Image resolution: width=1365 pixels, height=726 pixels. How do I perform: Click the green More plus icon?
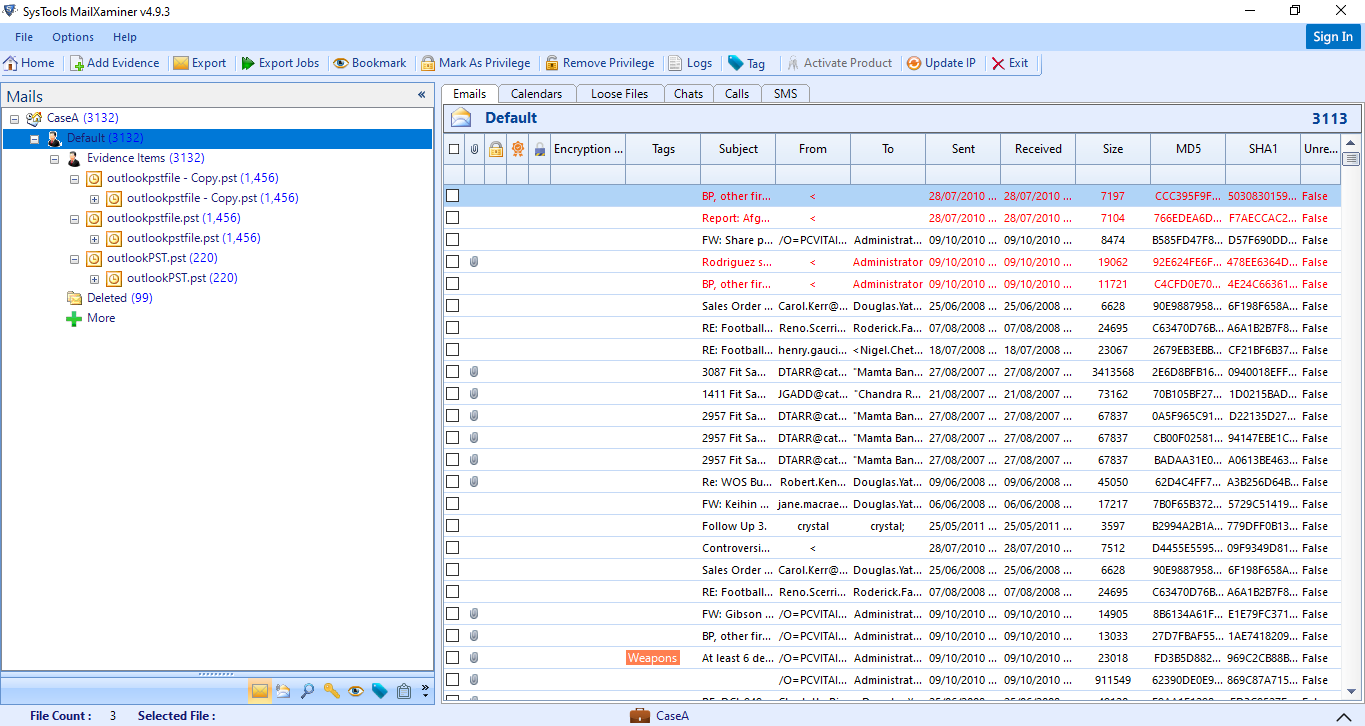click(74, 318)
